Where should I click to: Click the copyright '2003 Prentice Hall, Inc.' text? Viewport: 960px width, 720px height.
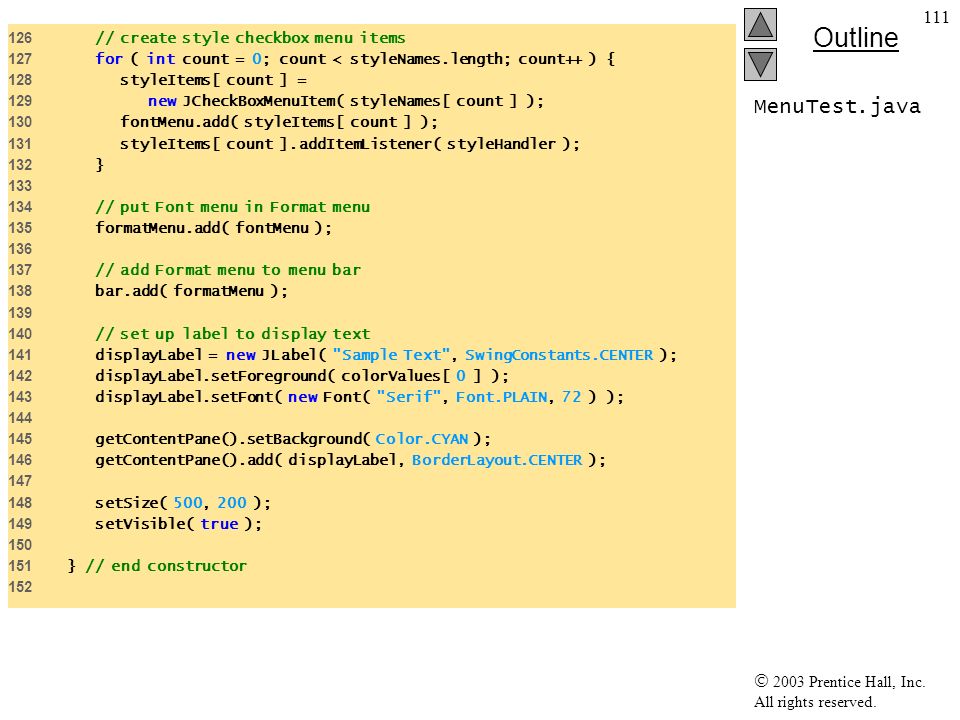click(x=840, y=681)
